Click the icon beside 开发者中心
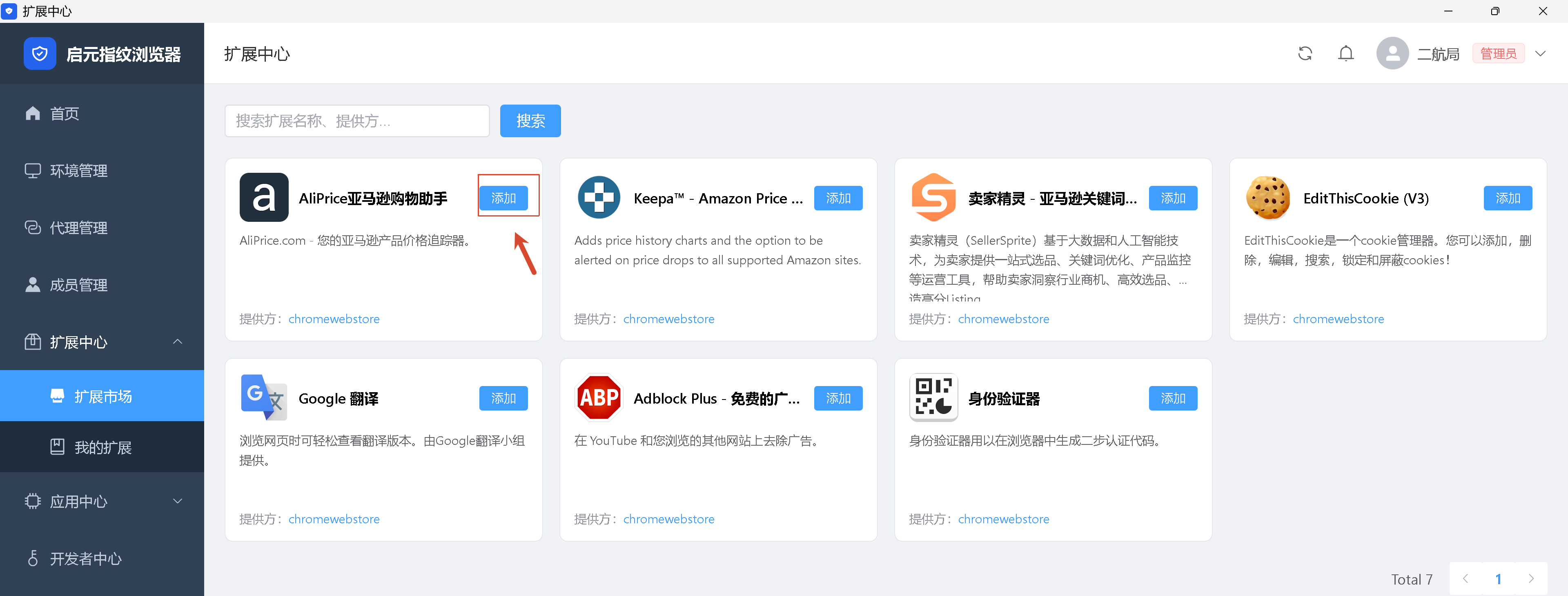 click(33, 558)
